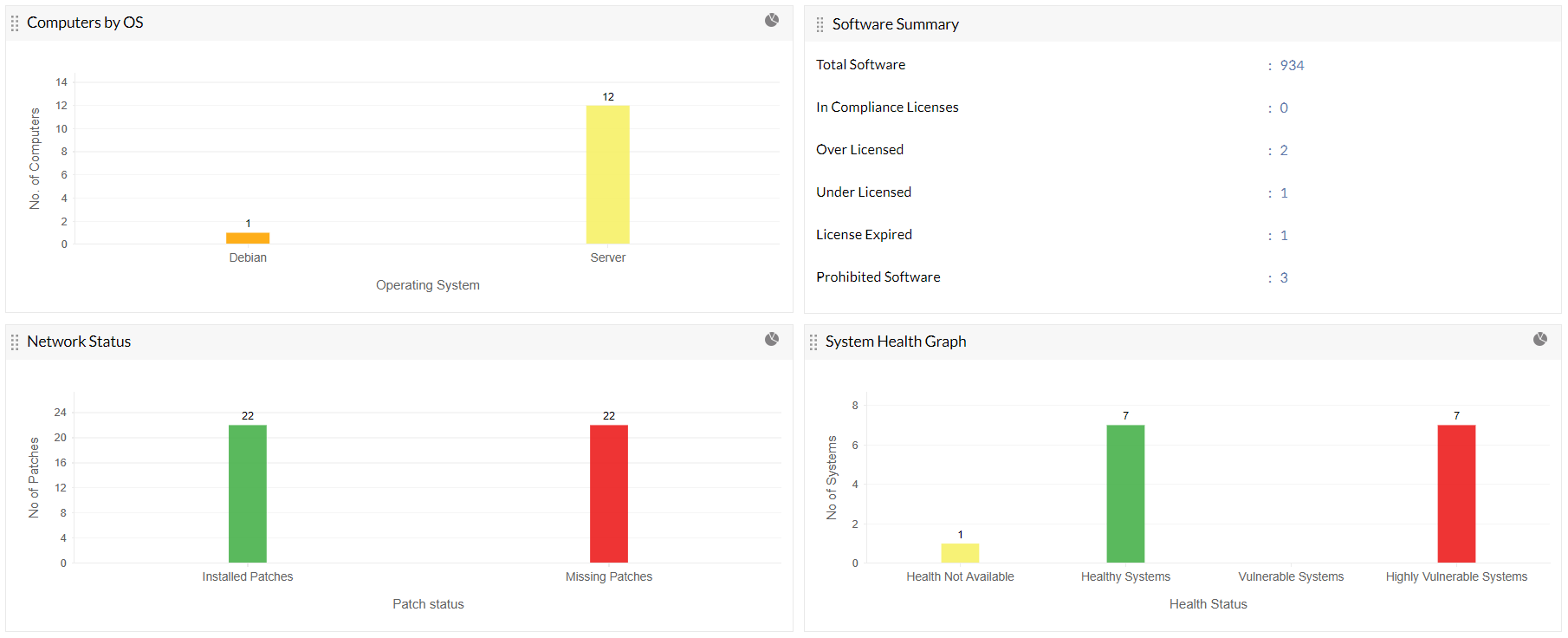The width and height of the screenshot is (1568, 638).
Task: View the License Expired software count
Action: (1284, 236)
